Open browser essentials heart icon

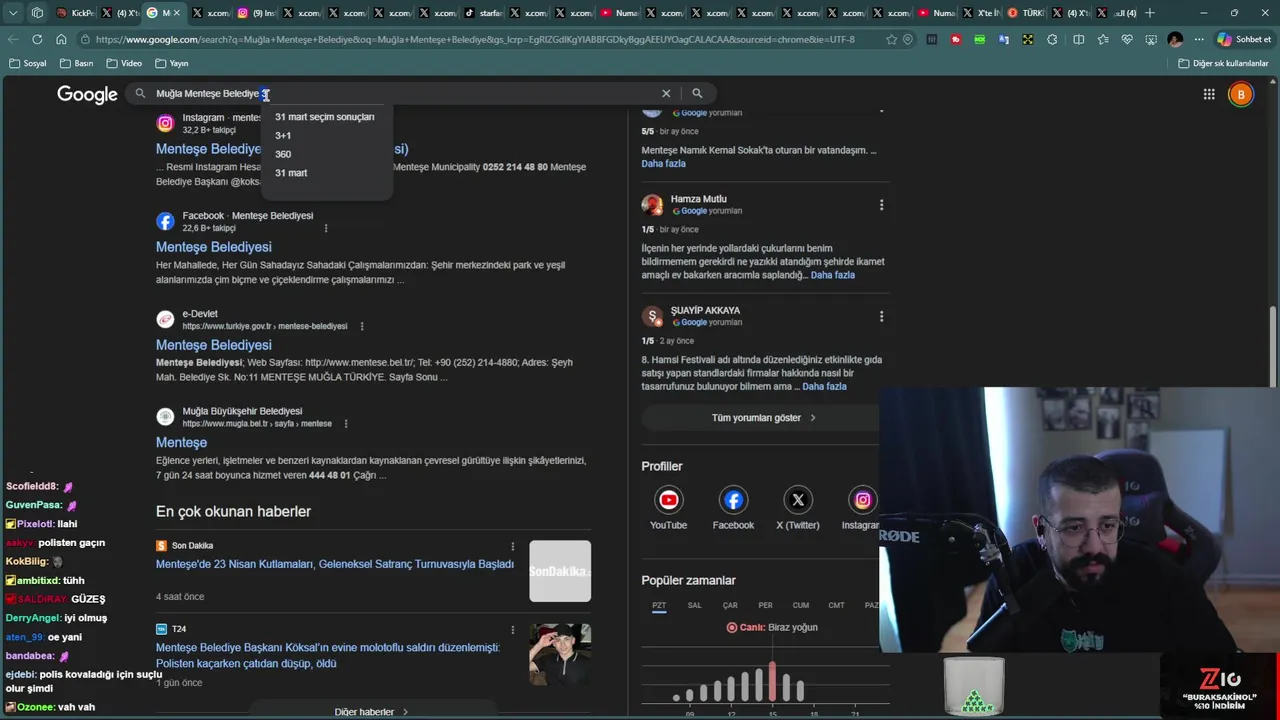1127,39
